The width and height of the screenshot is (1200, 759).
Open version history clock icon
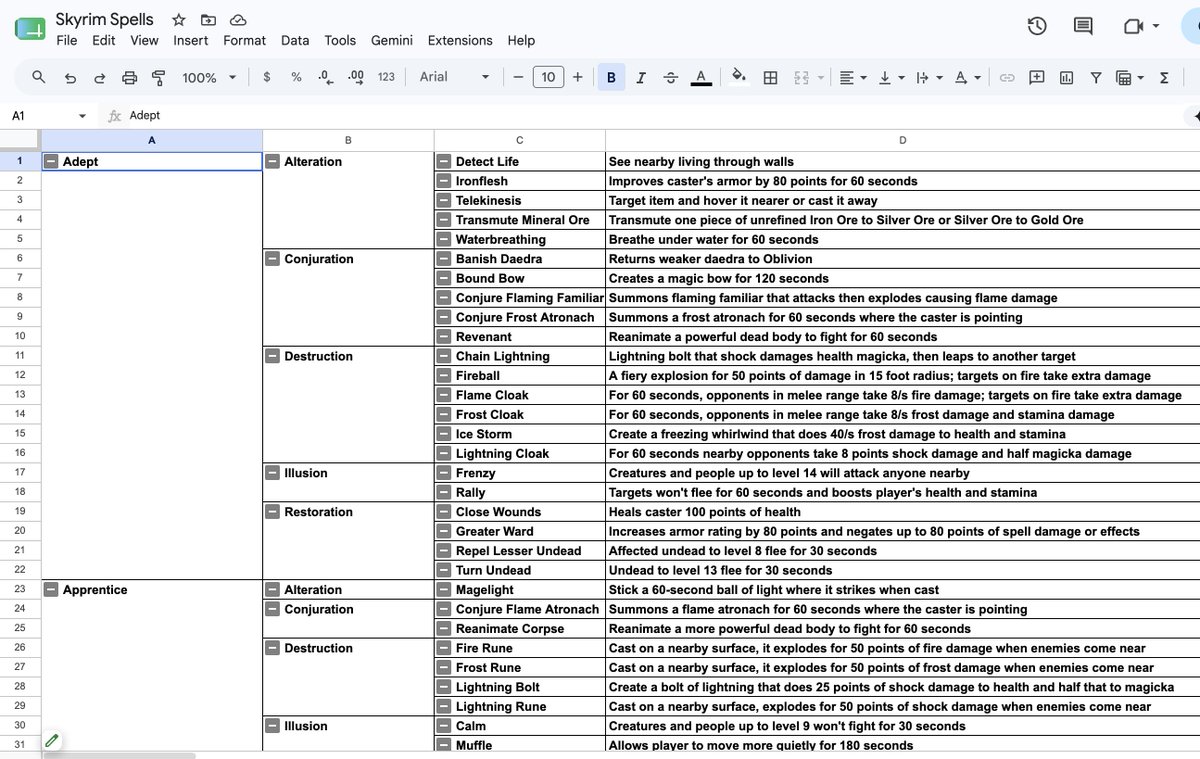1037,26
